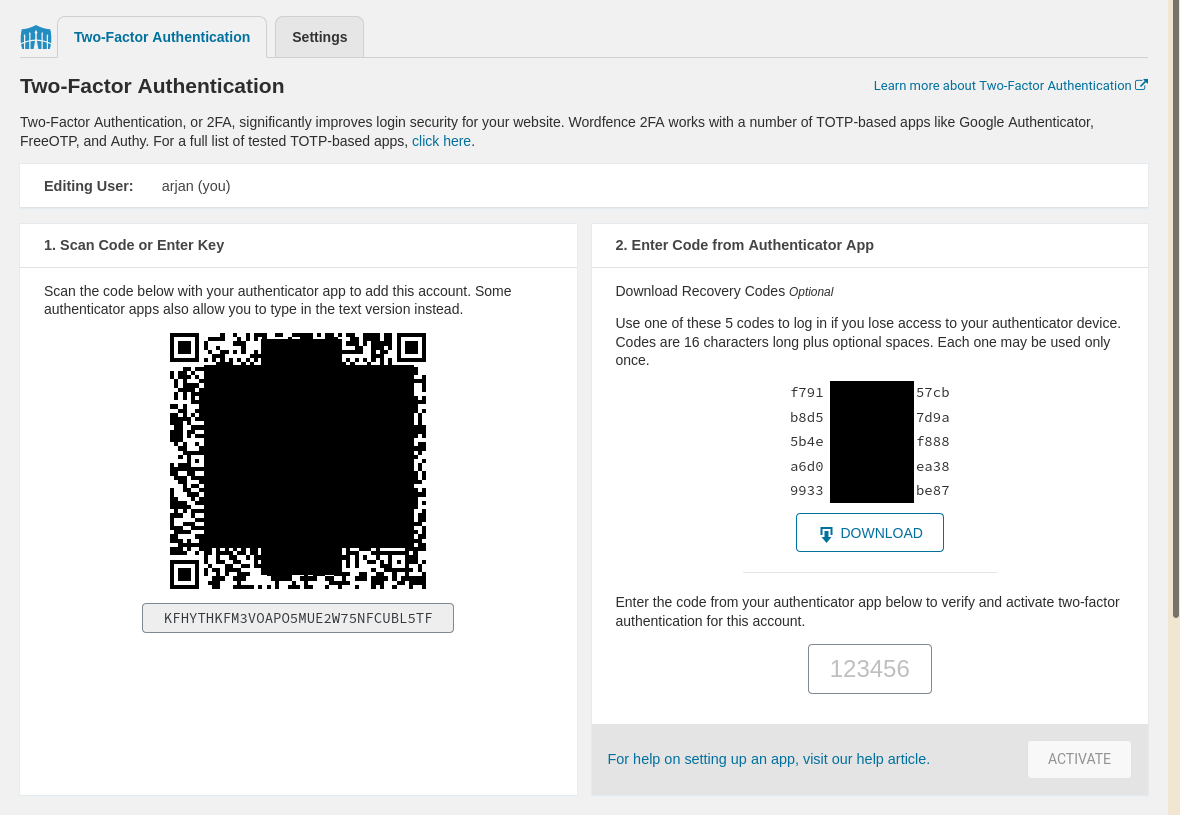Open Learn more about Two-Factor Authentication link

(x=1002, y=86)
